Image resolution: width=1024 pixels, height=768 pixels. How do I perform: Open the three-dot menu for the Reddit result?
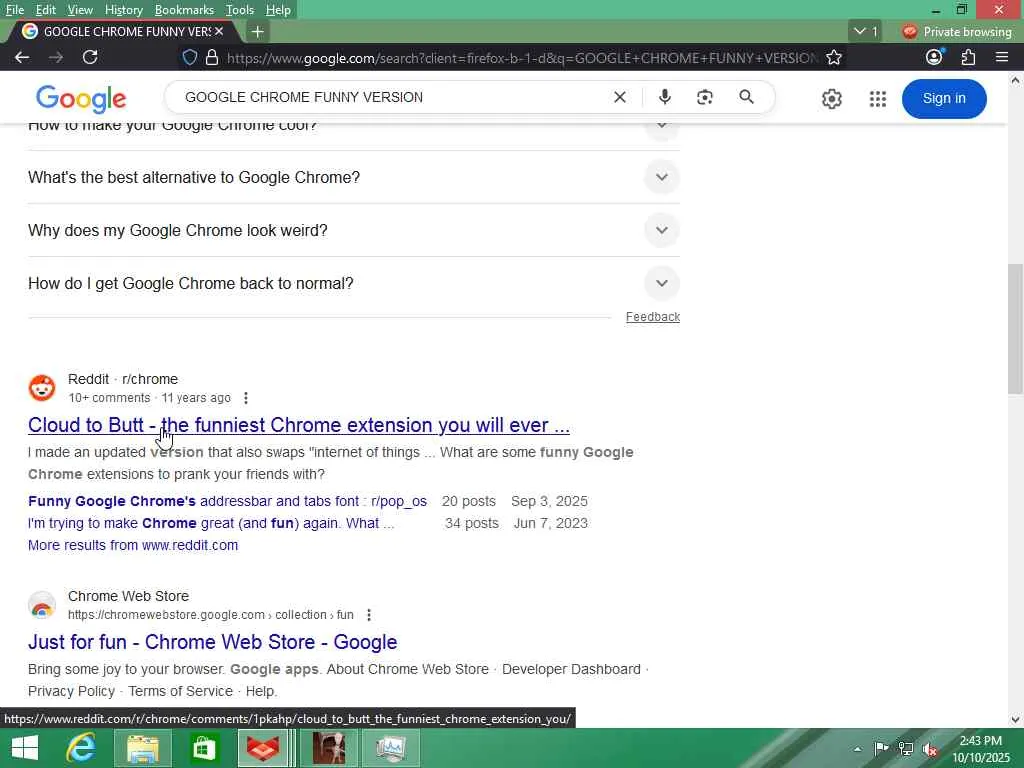tap(246, 398)
